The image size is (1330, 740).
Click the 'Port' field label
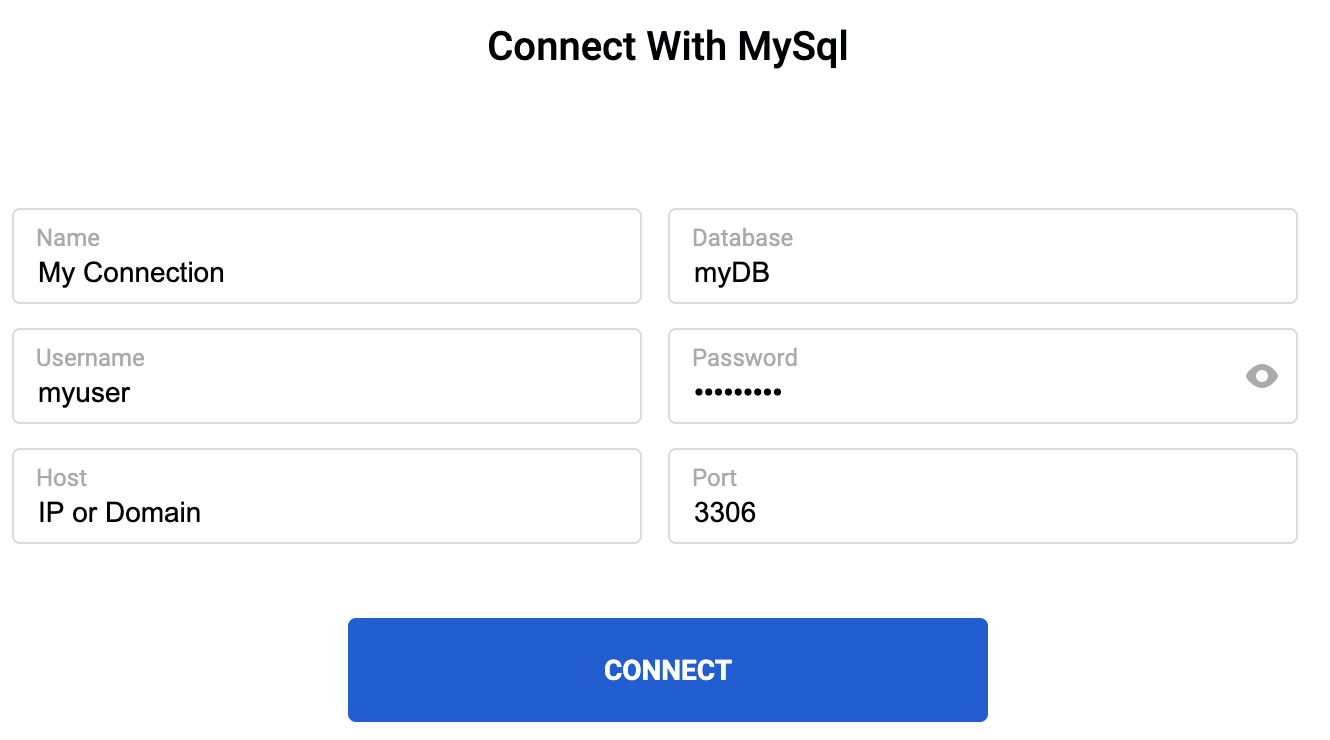[714, 478]
